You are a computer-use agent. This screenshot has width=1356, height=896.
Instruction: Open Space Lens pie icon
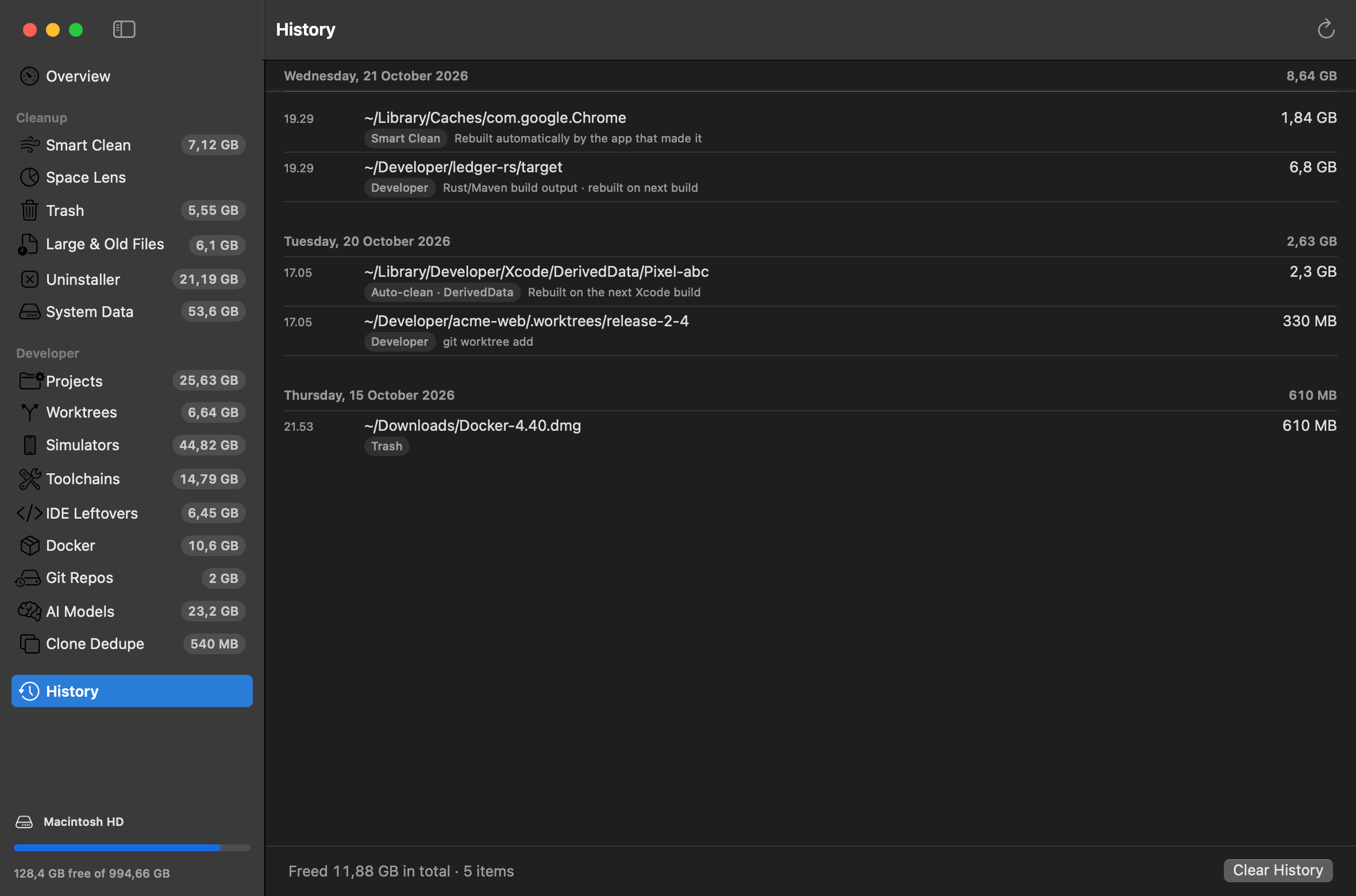29,177
